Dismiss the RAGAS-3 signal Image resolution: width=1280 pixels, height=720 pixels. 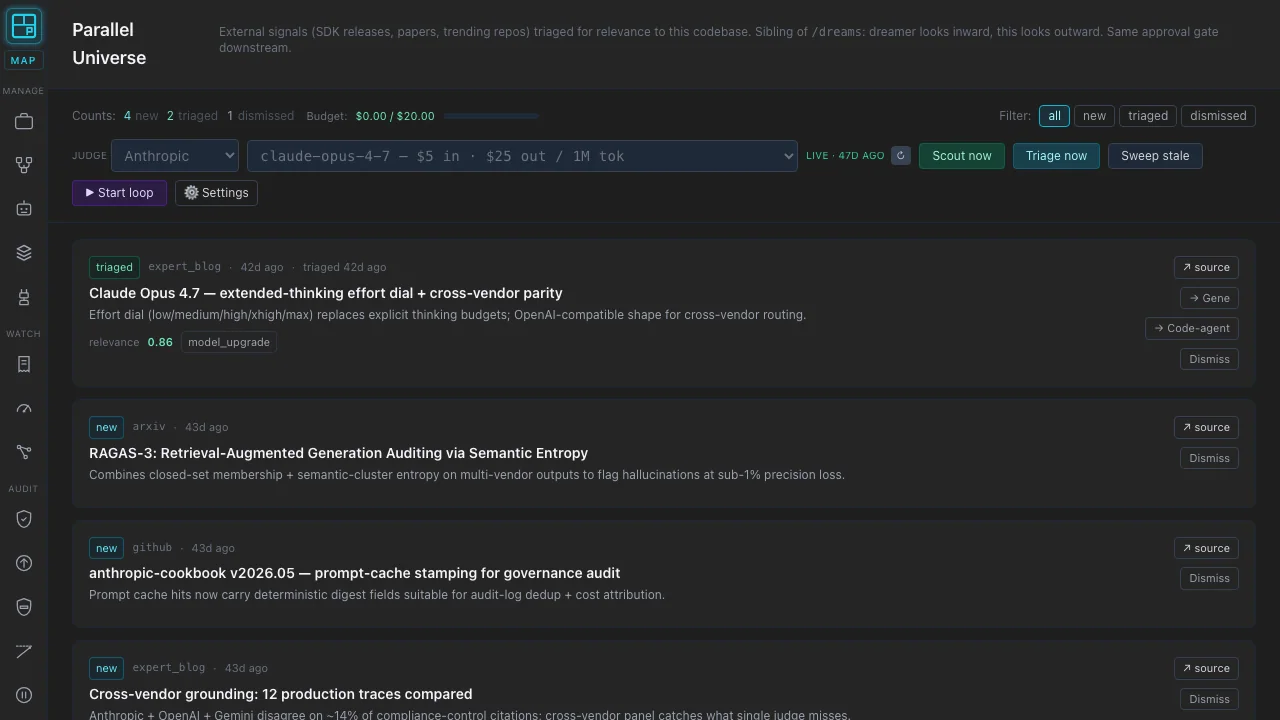pos(1209,458)
